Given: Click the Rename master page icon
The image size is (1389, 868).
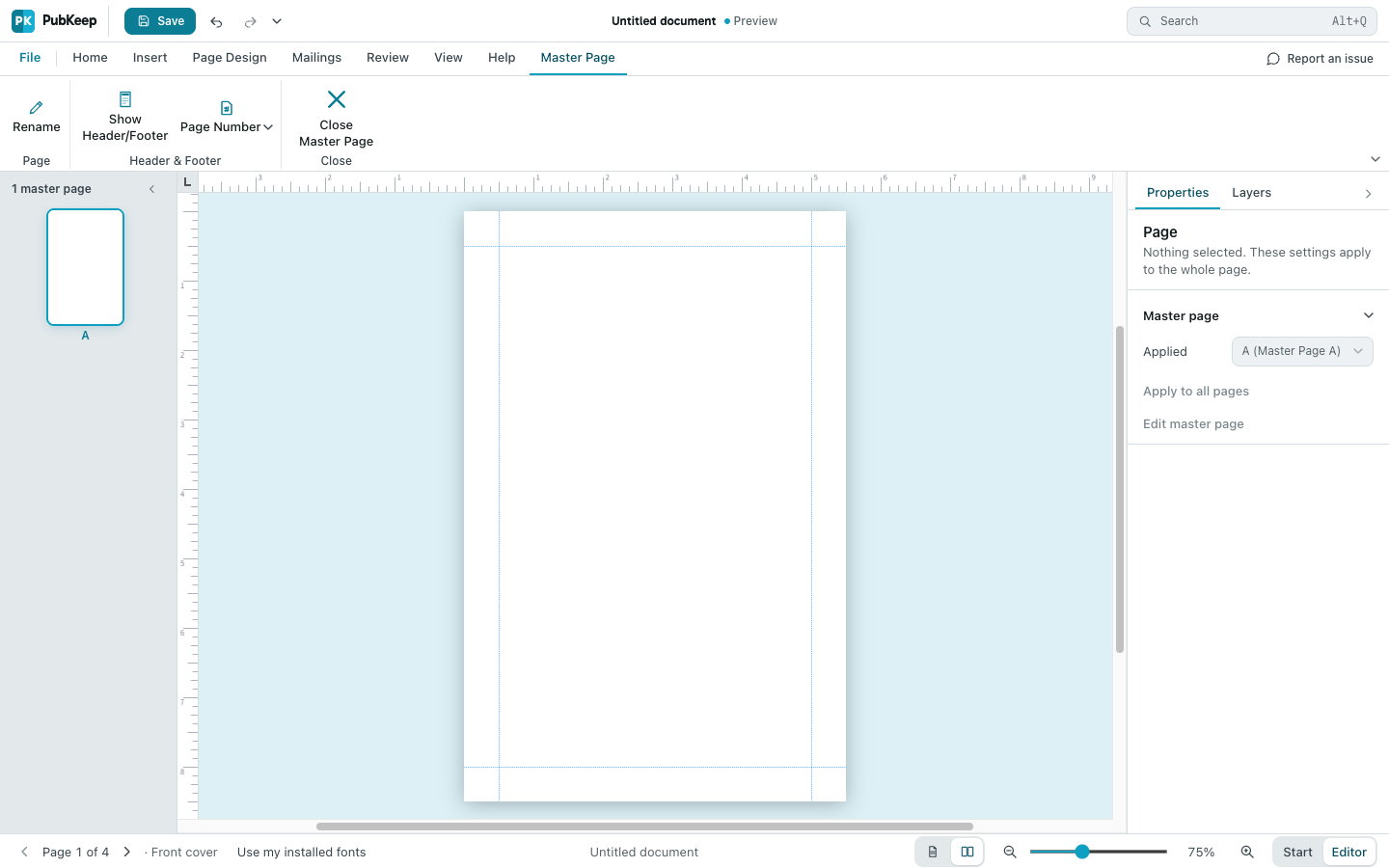Looking at the screenshot, I should point(37,108).
